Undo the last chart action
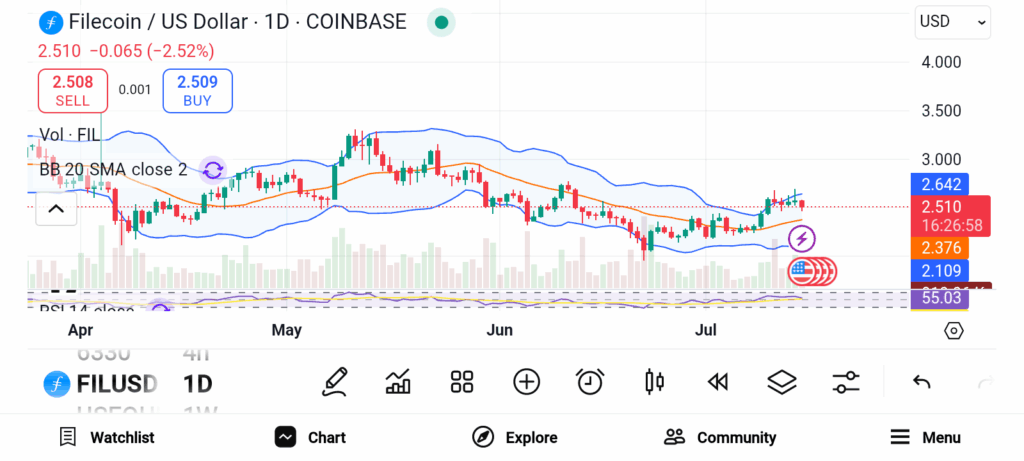 click(x=922, y=381)
